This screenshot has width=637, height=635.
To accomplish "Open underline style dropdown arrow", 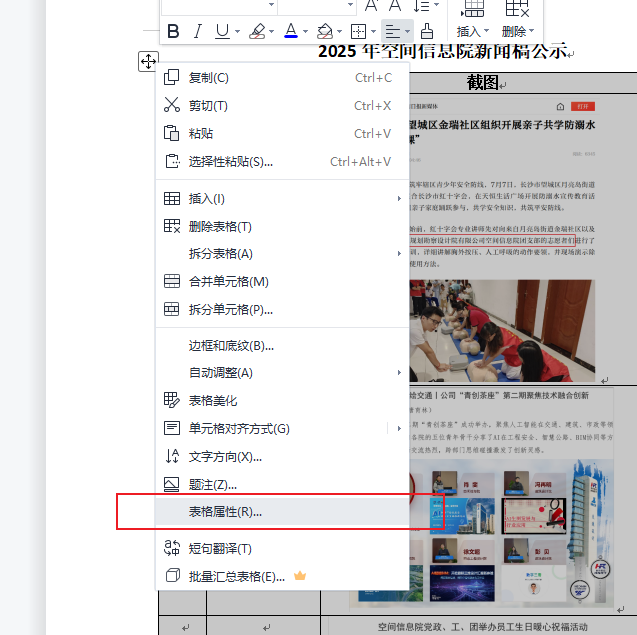I will (x=237, y=31).
